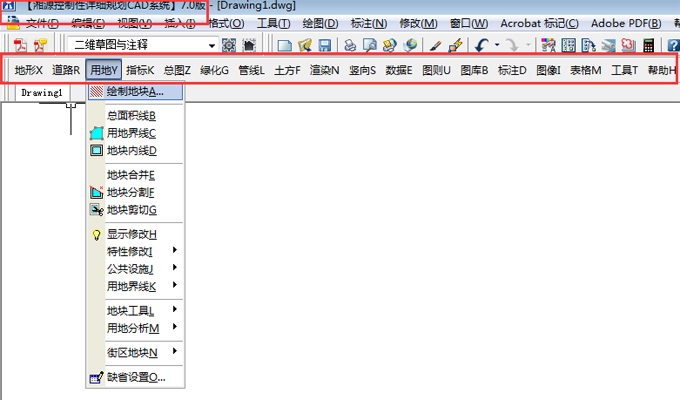Click the Undo arrow icon
Viewport: 680px width, 400px height.
coord(481,45)
